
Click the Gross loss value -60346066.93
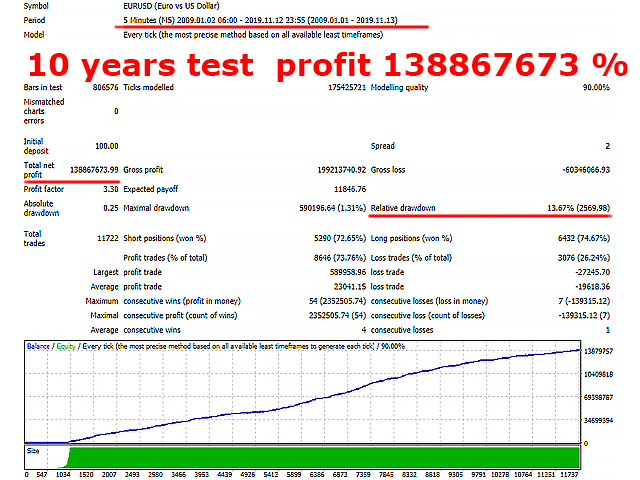pos(586,170)
